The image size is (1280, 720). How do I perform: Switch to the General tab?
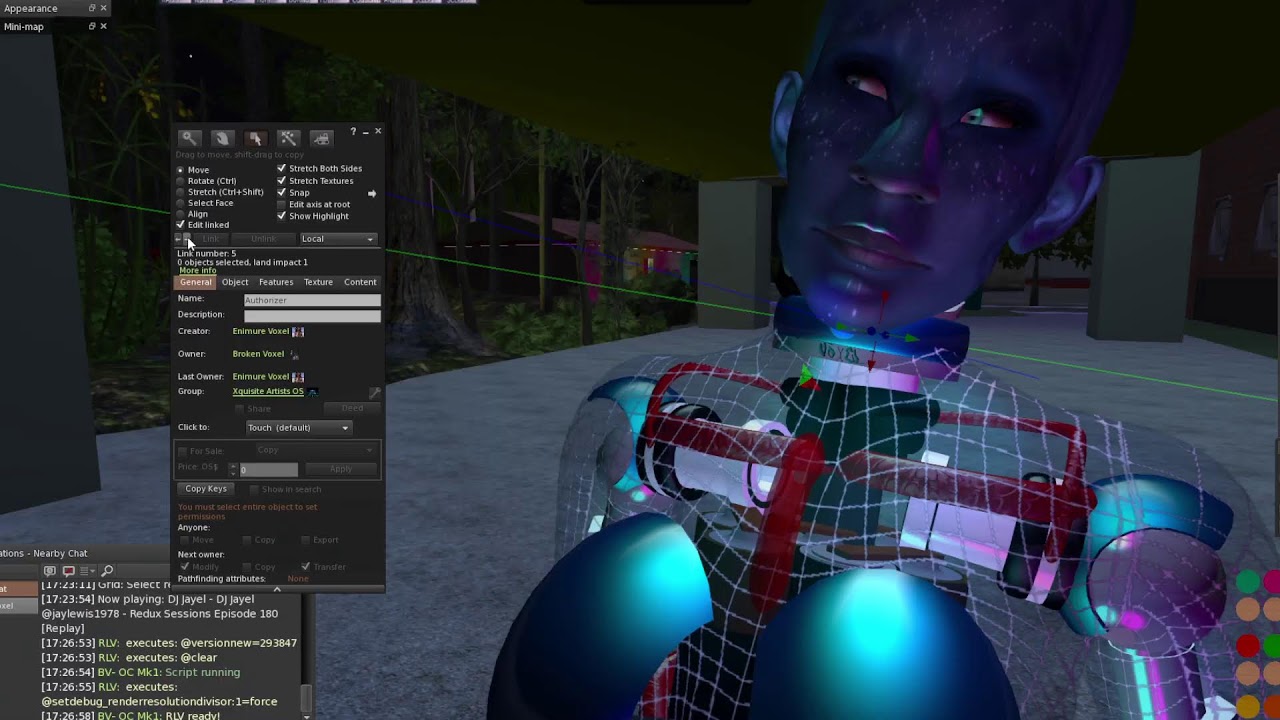tap(196, 282)
